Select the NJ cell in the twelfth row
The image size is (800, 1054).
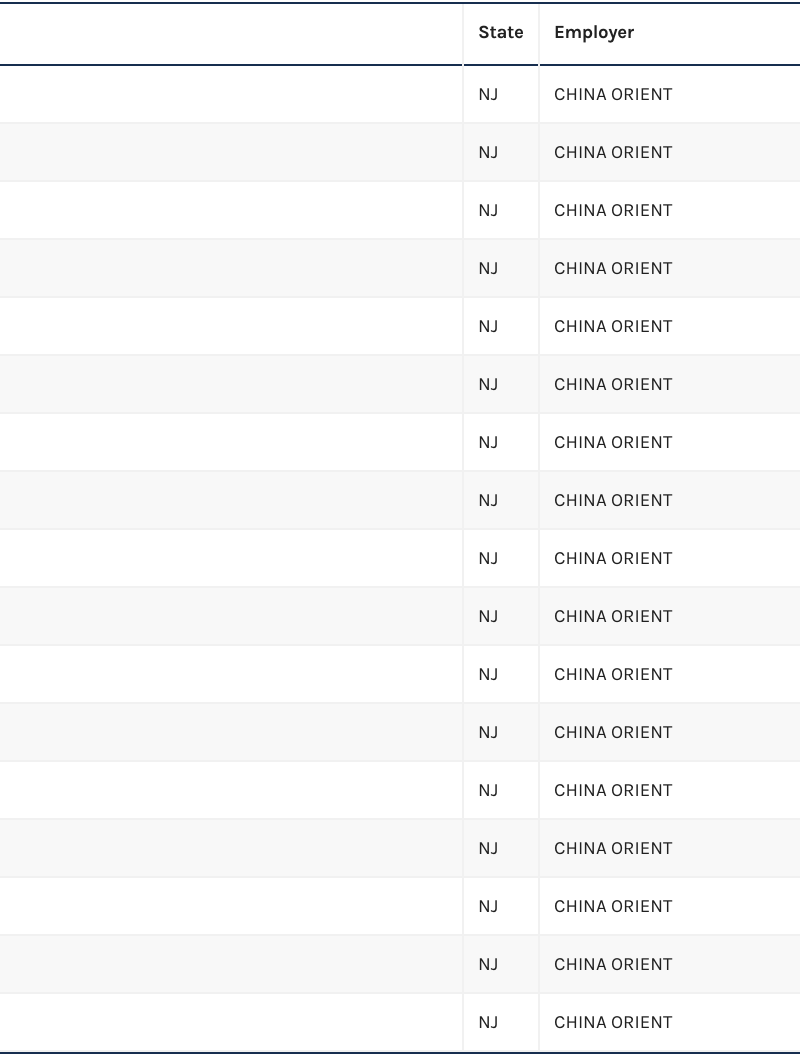tap(488, 733)
